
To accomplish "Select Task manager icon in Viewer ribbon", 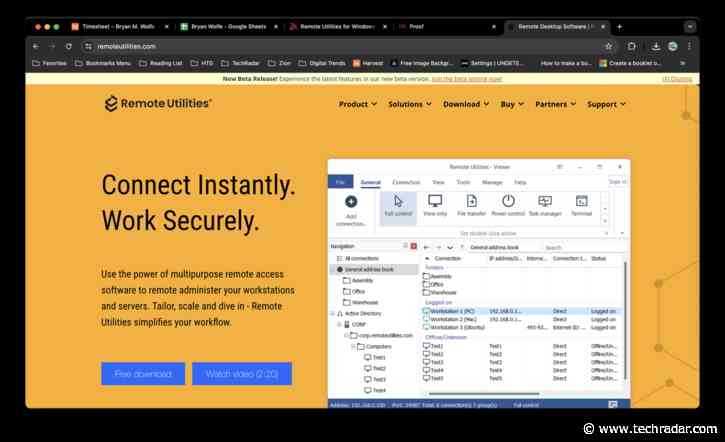I will [x=545, y=201].
